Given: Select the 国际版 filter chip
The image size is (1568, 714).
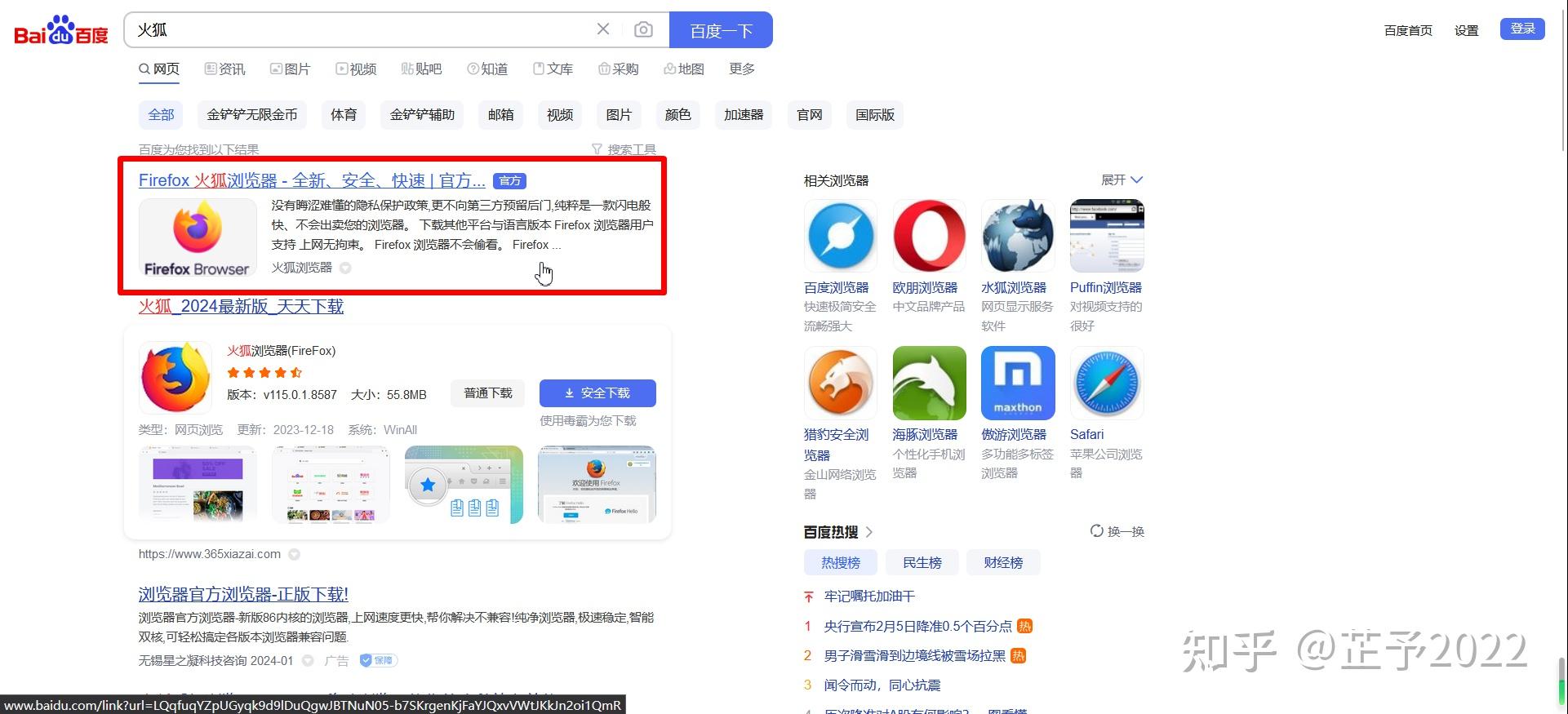Looking at the screenshot, I should pyautogui.click(x=875, y=115).
